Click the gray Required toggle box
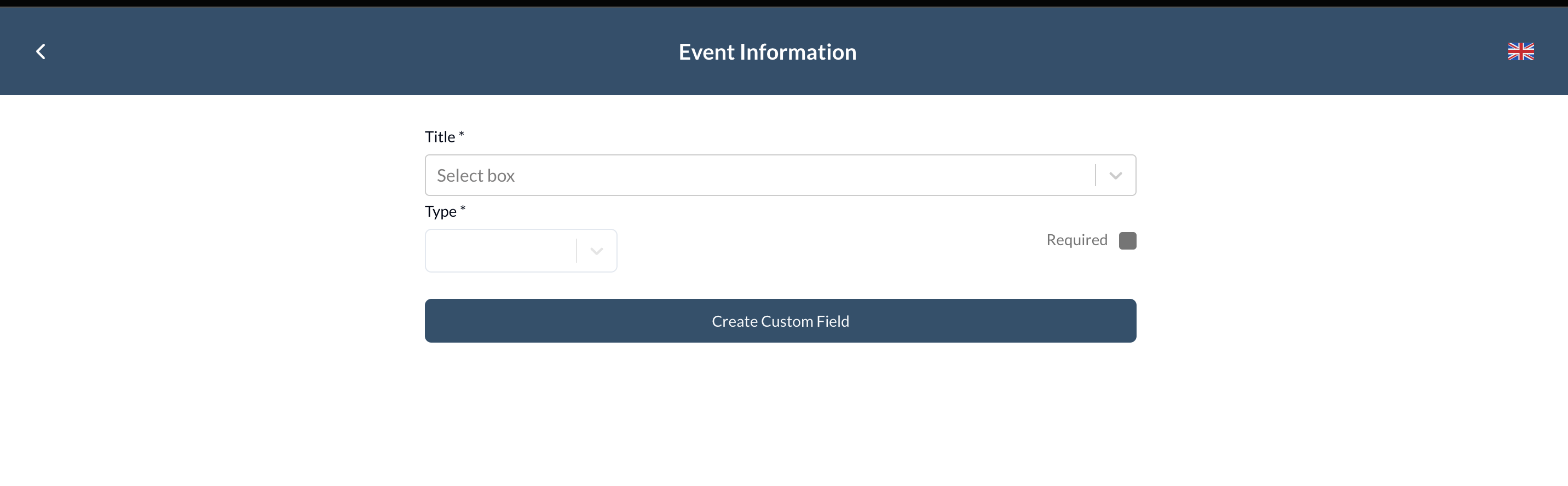The image size is (1568, 486). [1128, 240]
